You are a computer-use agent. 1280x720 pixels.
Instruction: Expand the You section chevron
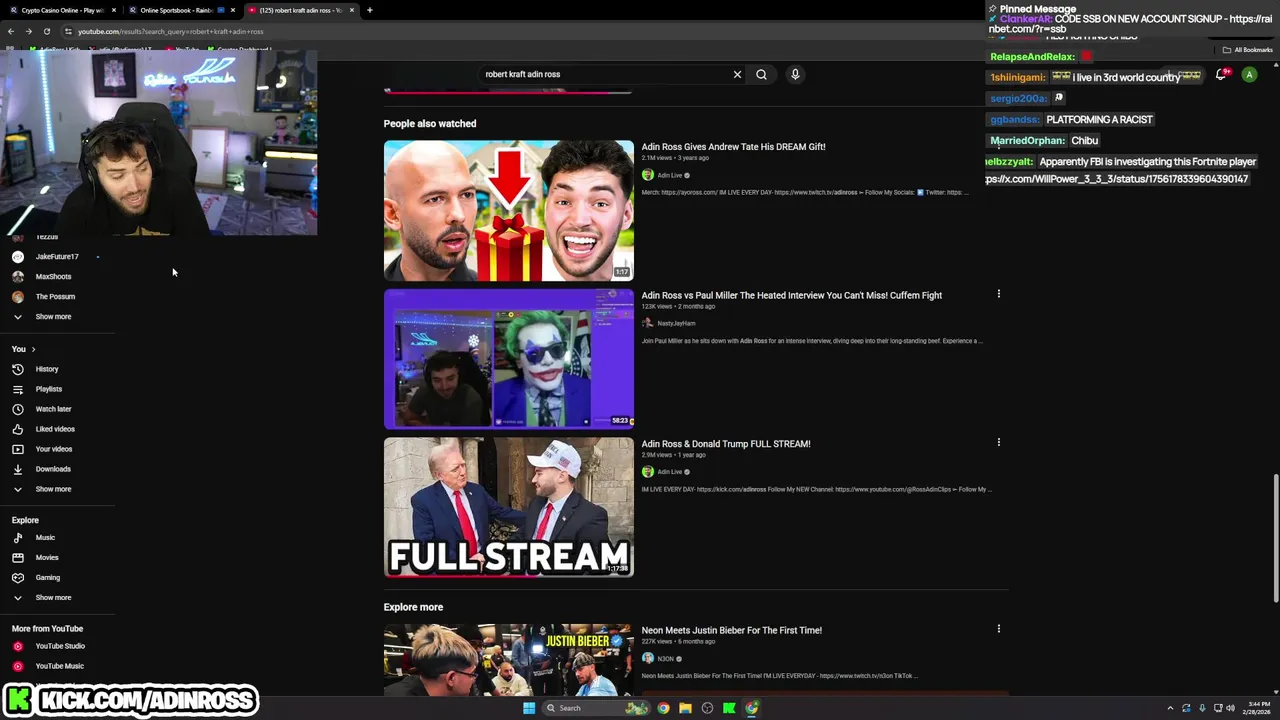click(x=33, y=349)
